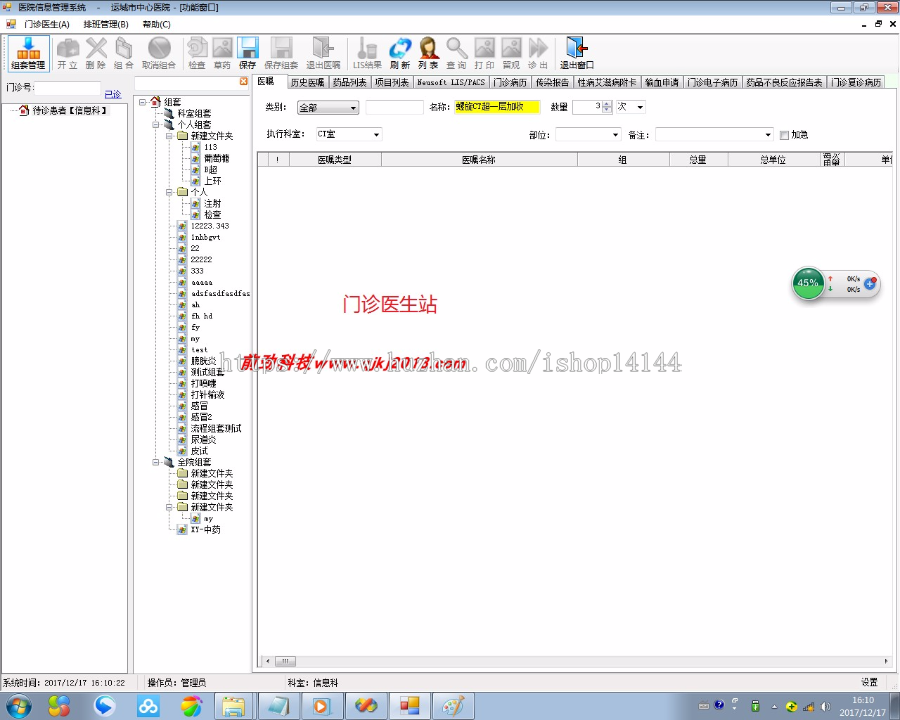Select the 组套管理 (group management) tool
The width and height of the screenshot is (900, 720).
(28, 52)
